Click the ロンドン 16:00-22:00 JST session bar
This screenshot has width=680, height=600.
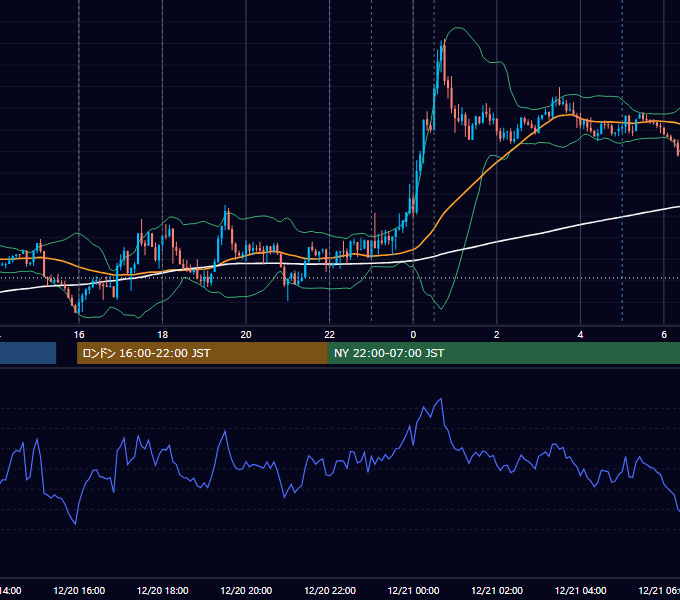202,353
